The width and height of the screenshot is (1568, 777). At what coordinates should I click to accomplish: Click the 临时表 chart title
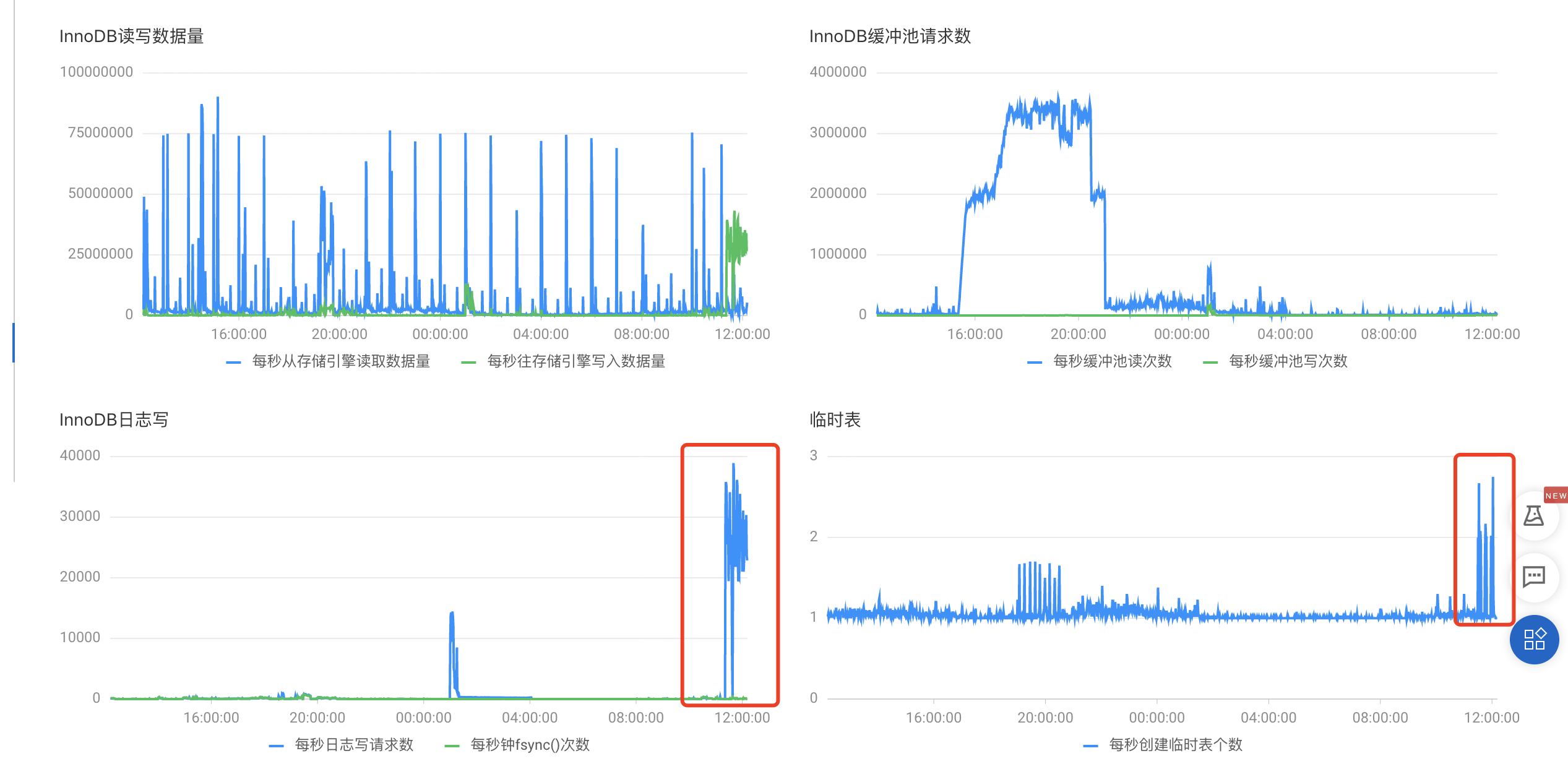coord(835,420)
